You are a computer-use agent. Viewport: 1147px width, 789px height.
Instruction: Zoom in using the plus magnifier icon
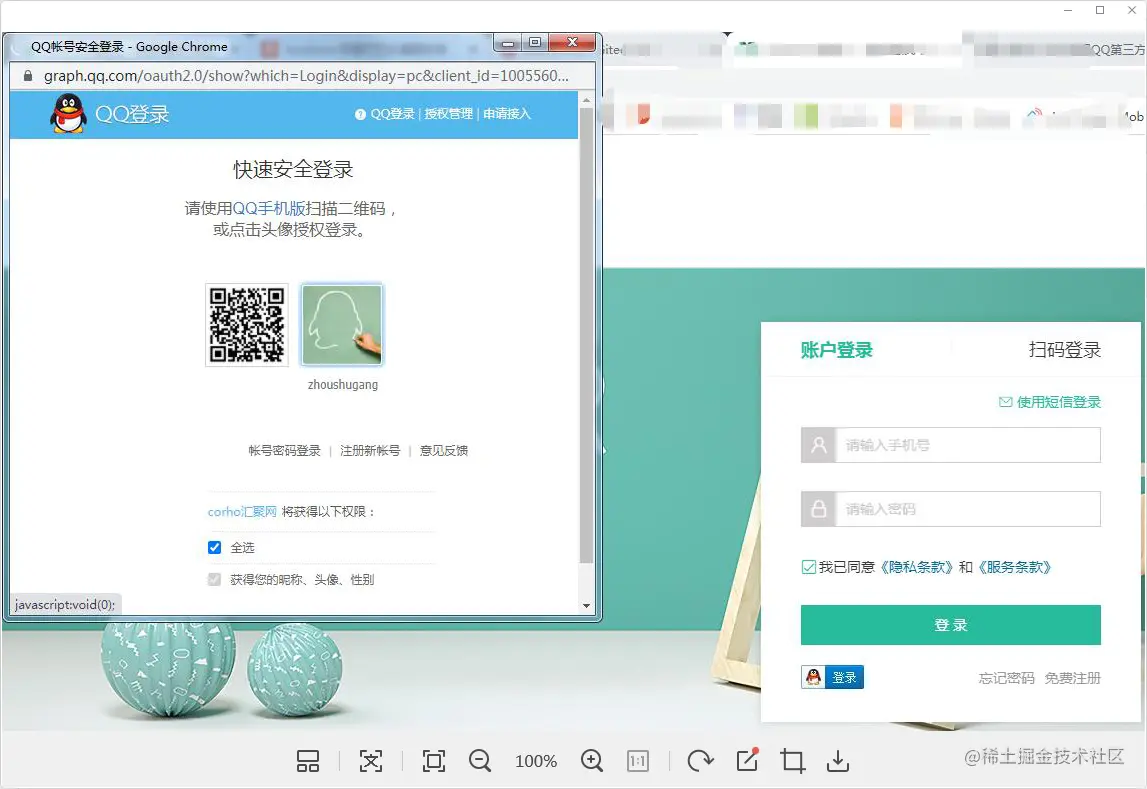click(x=592, y=761)
